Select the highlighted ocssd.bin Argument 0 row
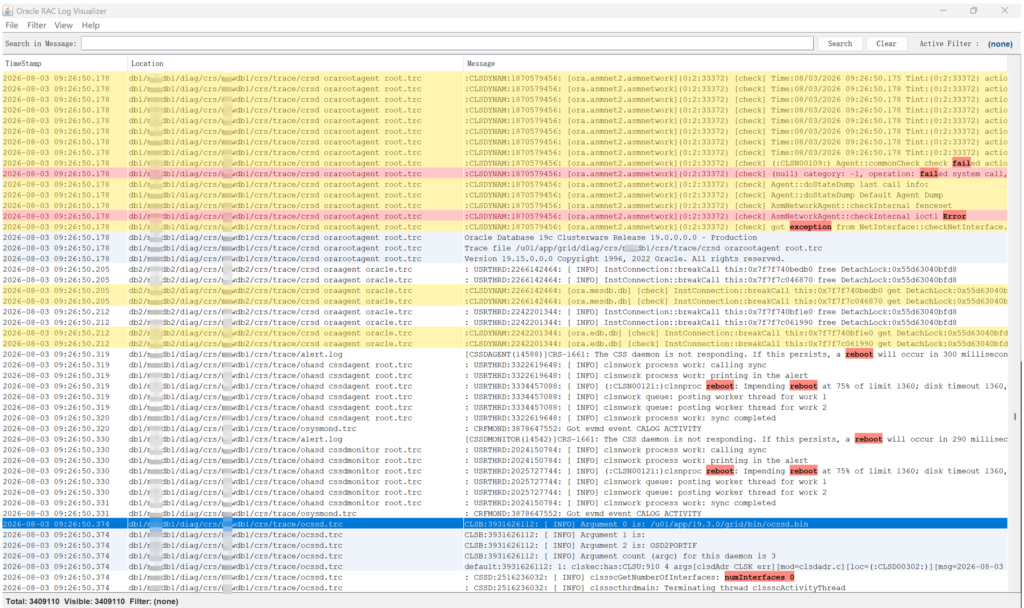Viewport: 1024px width, 608px height. [504, 524]
